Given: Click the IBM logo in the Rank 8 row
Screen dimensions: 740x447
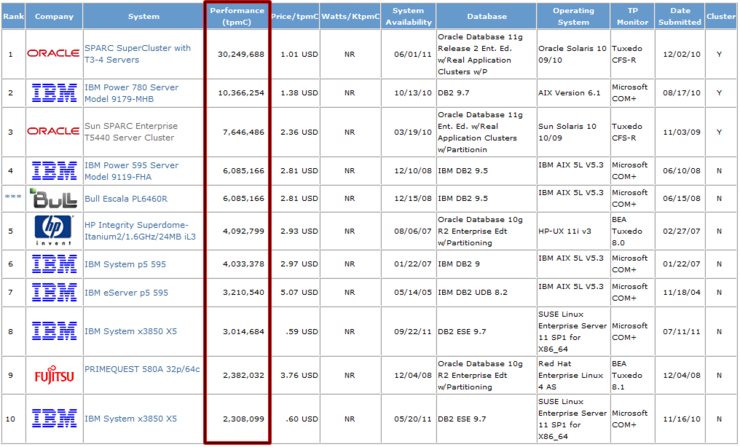Looking at the screenshot, I should tap(54, 331).
